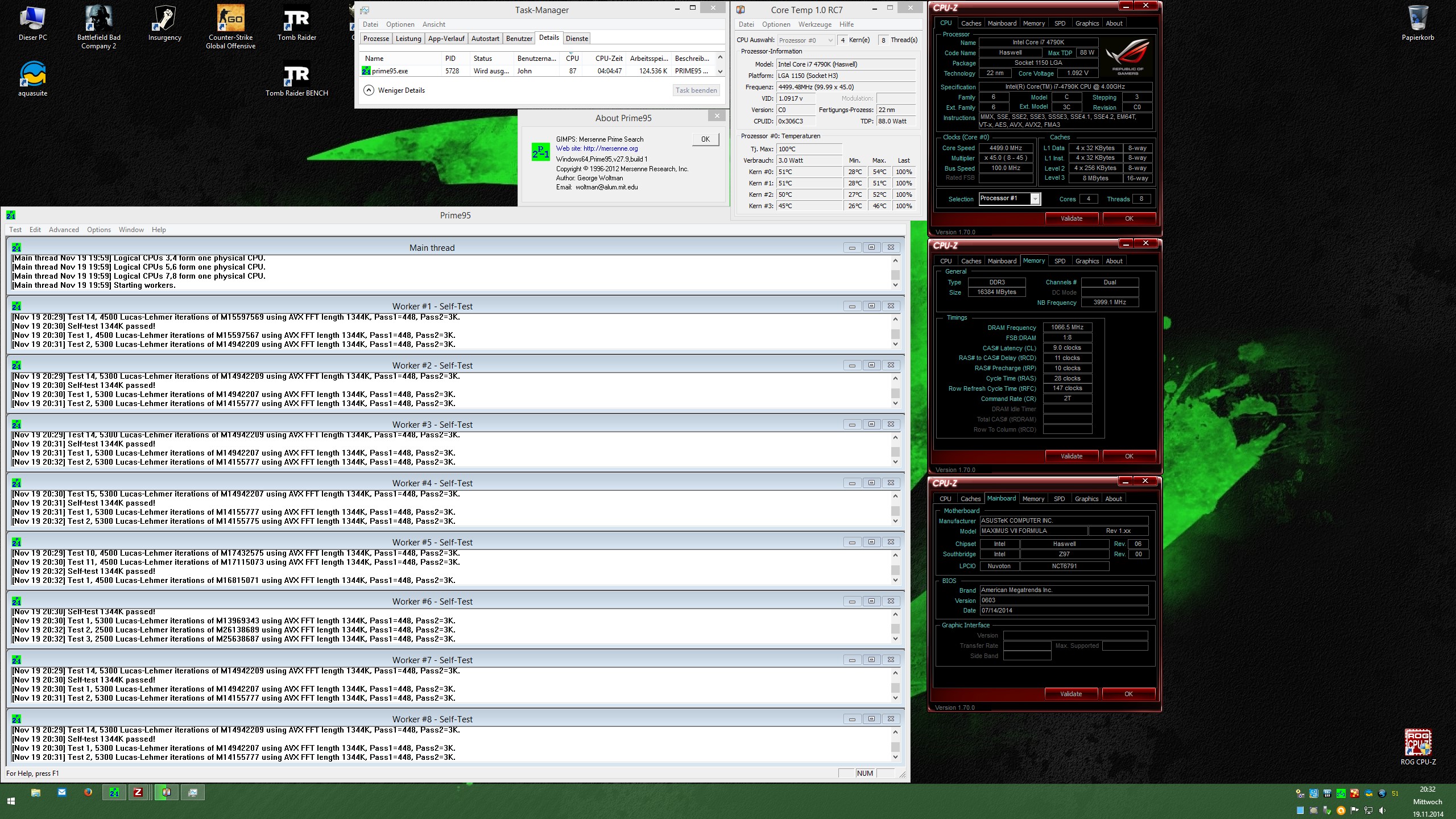This screenshot has height=819, width=1456.
Task: Click the Prime95 tray icon
Action: (x=1341, y=793)
